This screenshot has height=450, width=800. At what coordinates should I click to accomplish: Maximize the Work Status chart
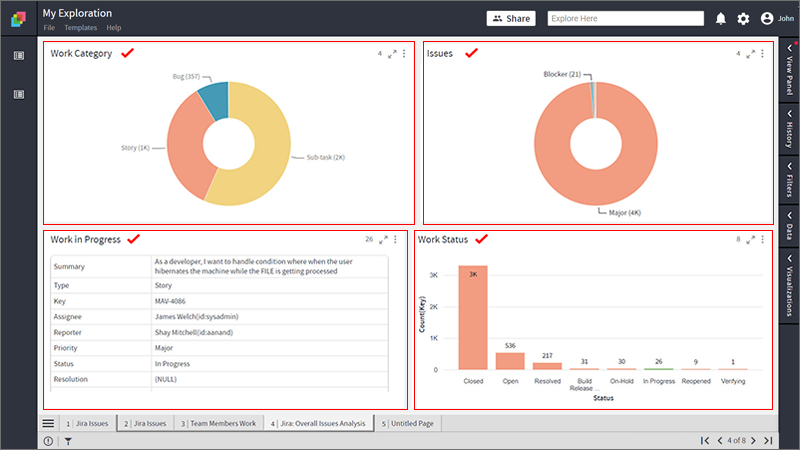(x=750, y=240)
